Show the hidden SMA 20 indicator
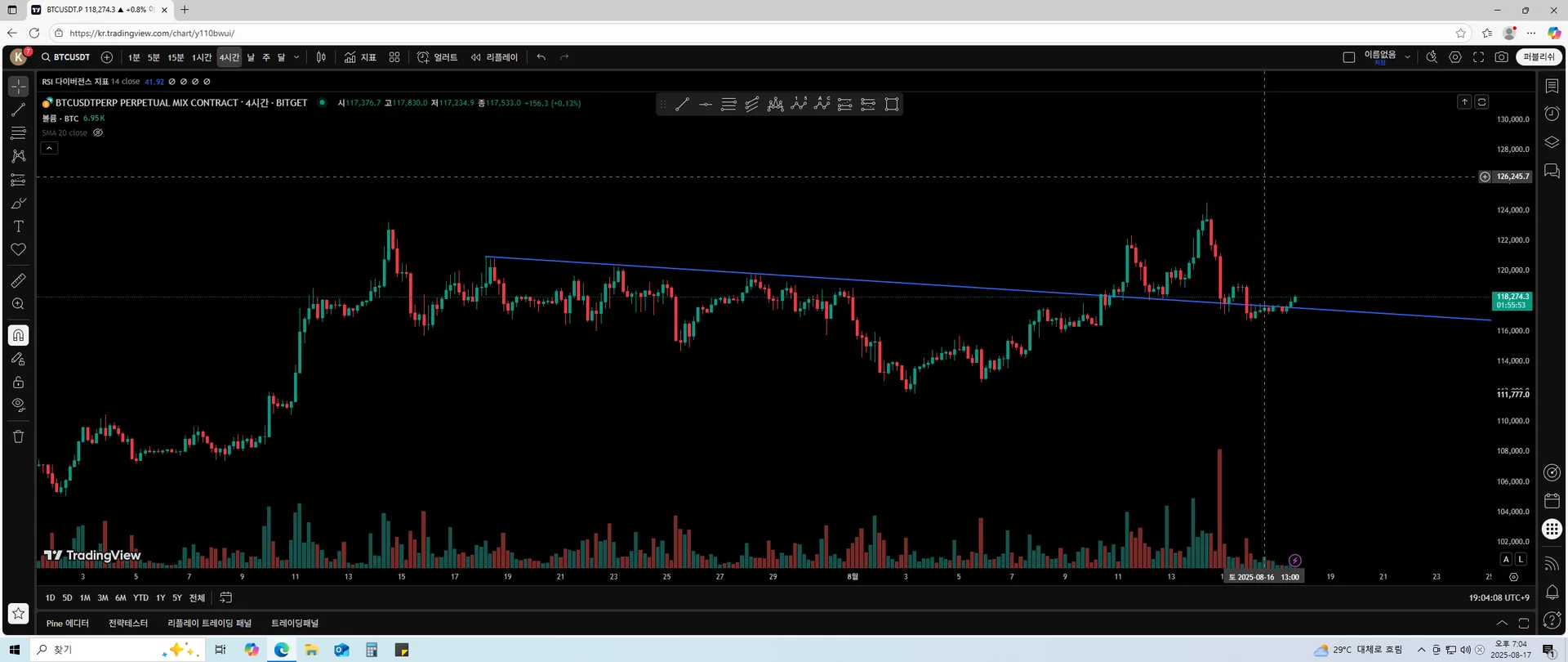The height and width of the screenshot is (662, 1568). [x=98, y=132]
